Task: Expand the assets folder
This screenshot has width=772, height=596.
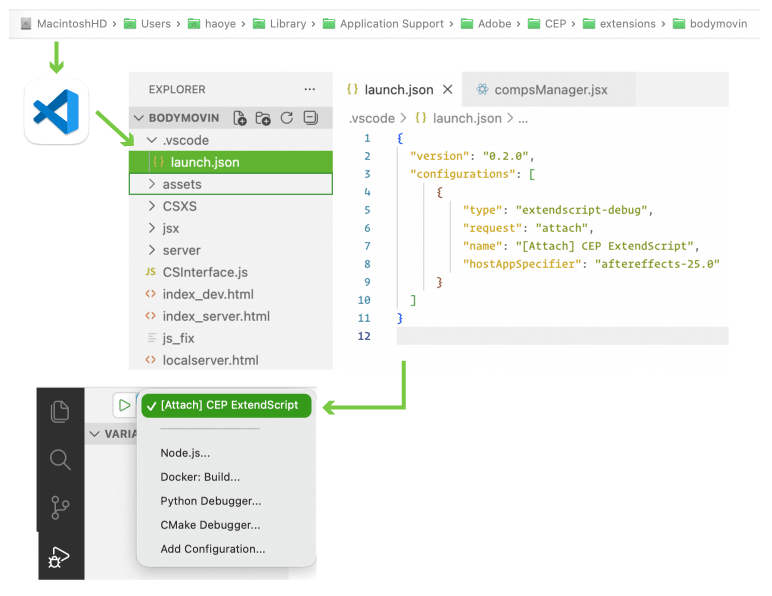Action: 152,184
